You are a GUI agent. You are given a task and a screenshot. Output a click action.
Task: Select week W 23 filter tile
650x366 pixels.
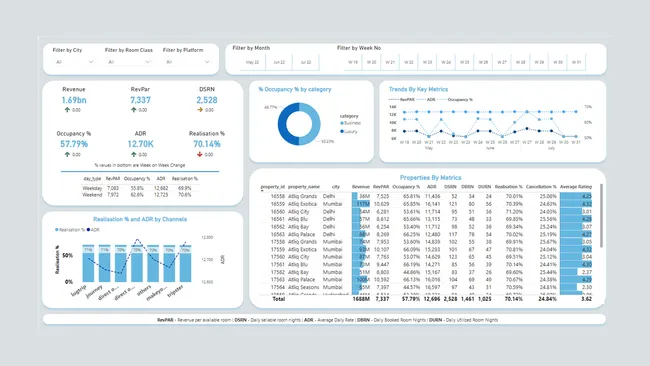pos(427,62)
